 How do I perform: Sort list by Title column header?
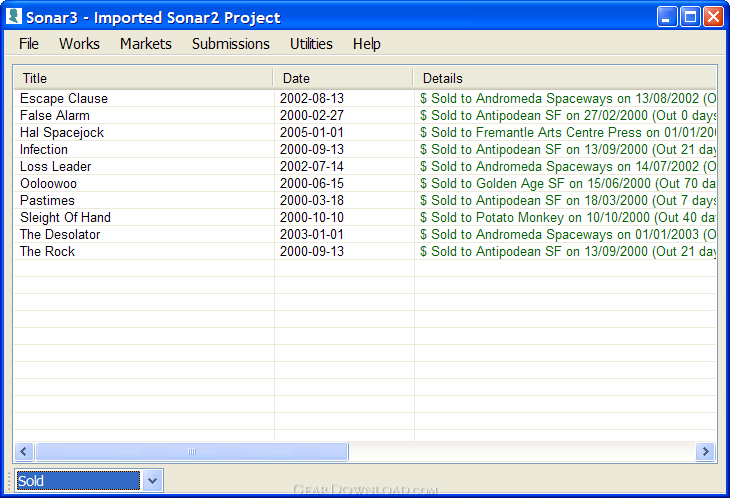(143, 78)
